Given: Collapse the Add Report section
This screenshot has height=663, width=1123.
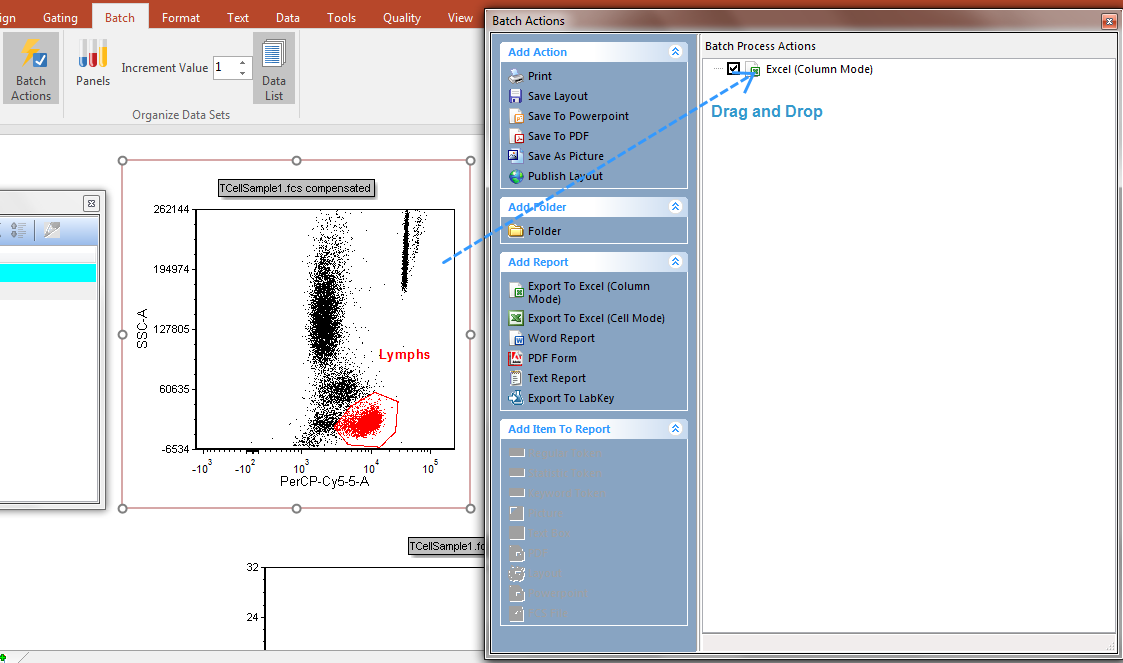Looking at the screenshot, I should click(676, 262).
